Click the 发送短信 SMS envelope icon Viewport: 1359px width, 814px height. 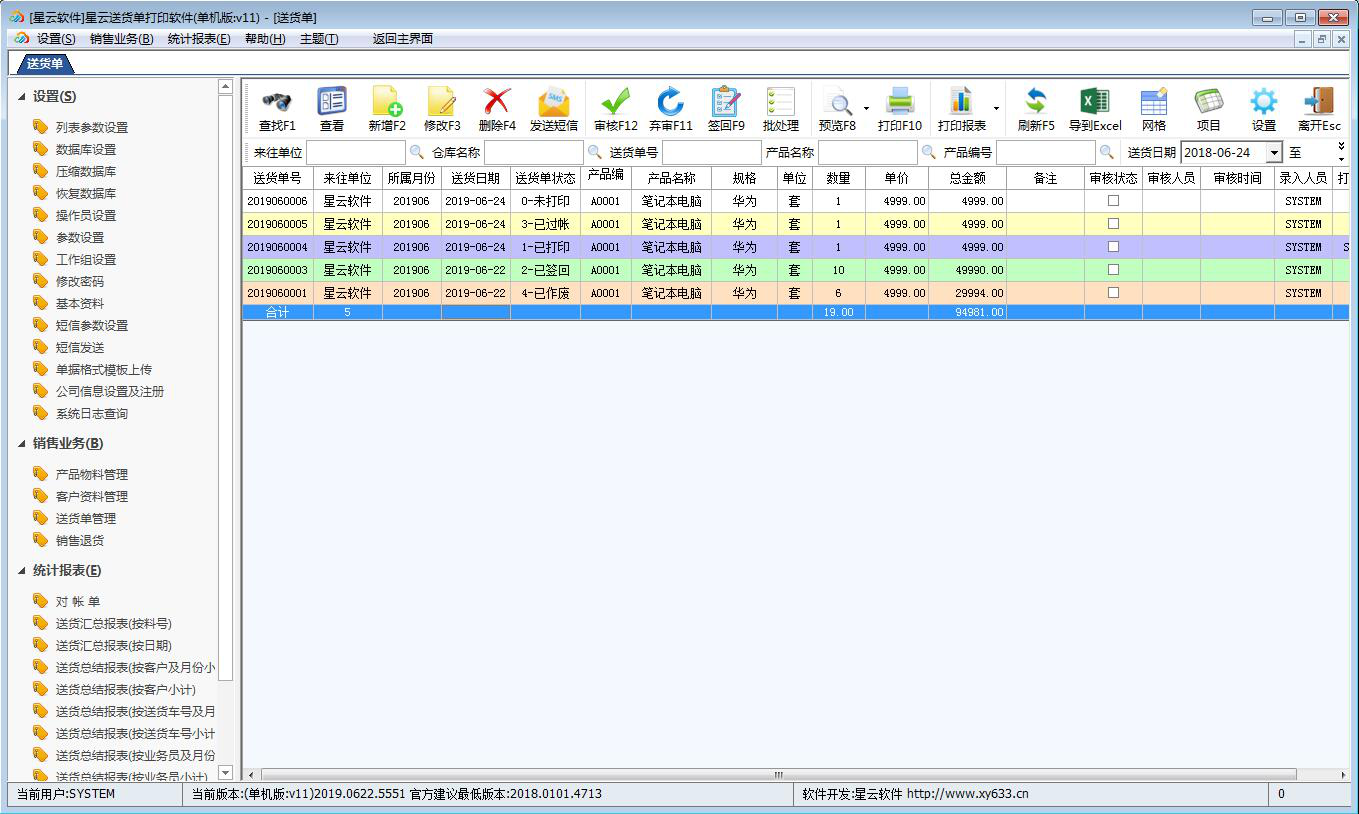pos(553,102)
